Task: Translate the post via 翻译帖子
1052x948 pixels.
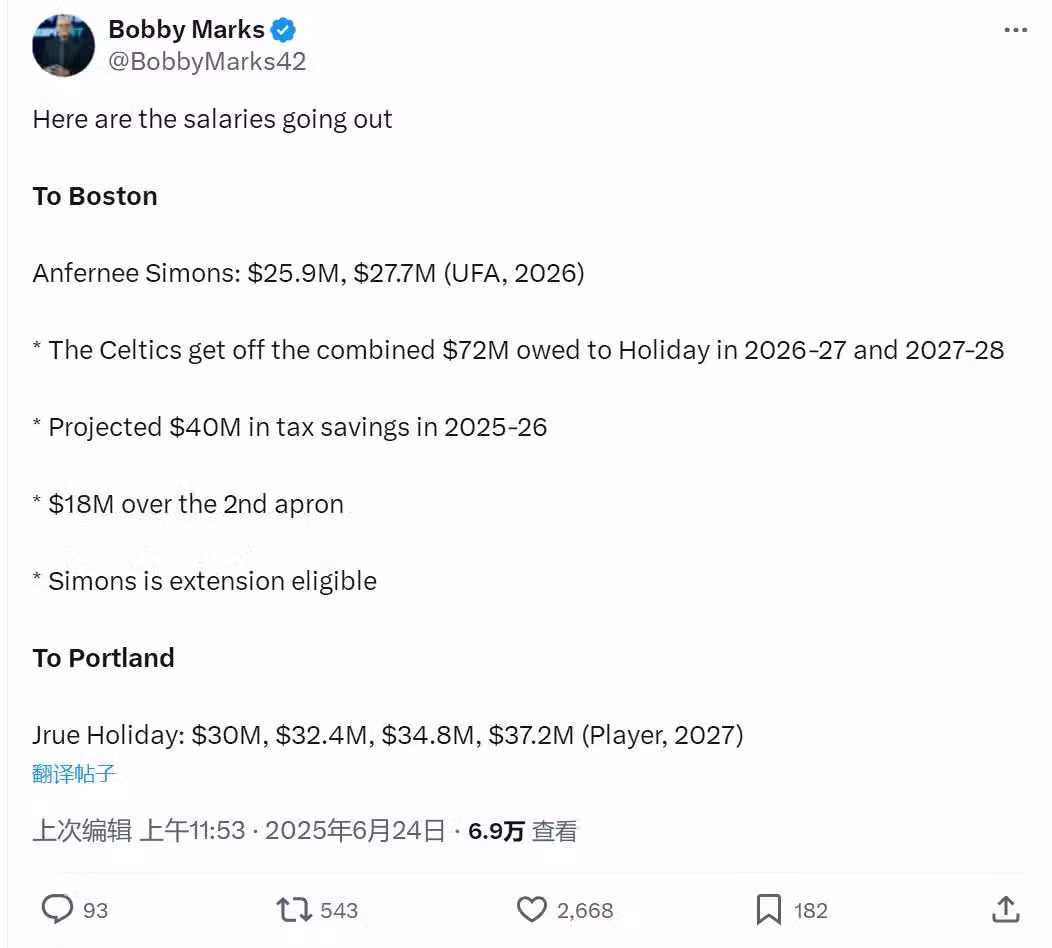Action: coord(74,773)
